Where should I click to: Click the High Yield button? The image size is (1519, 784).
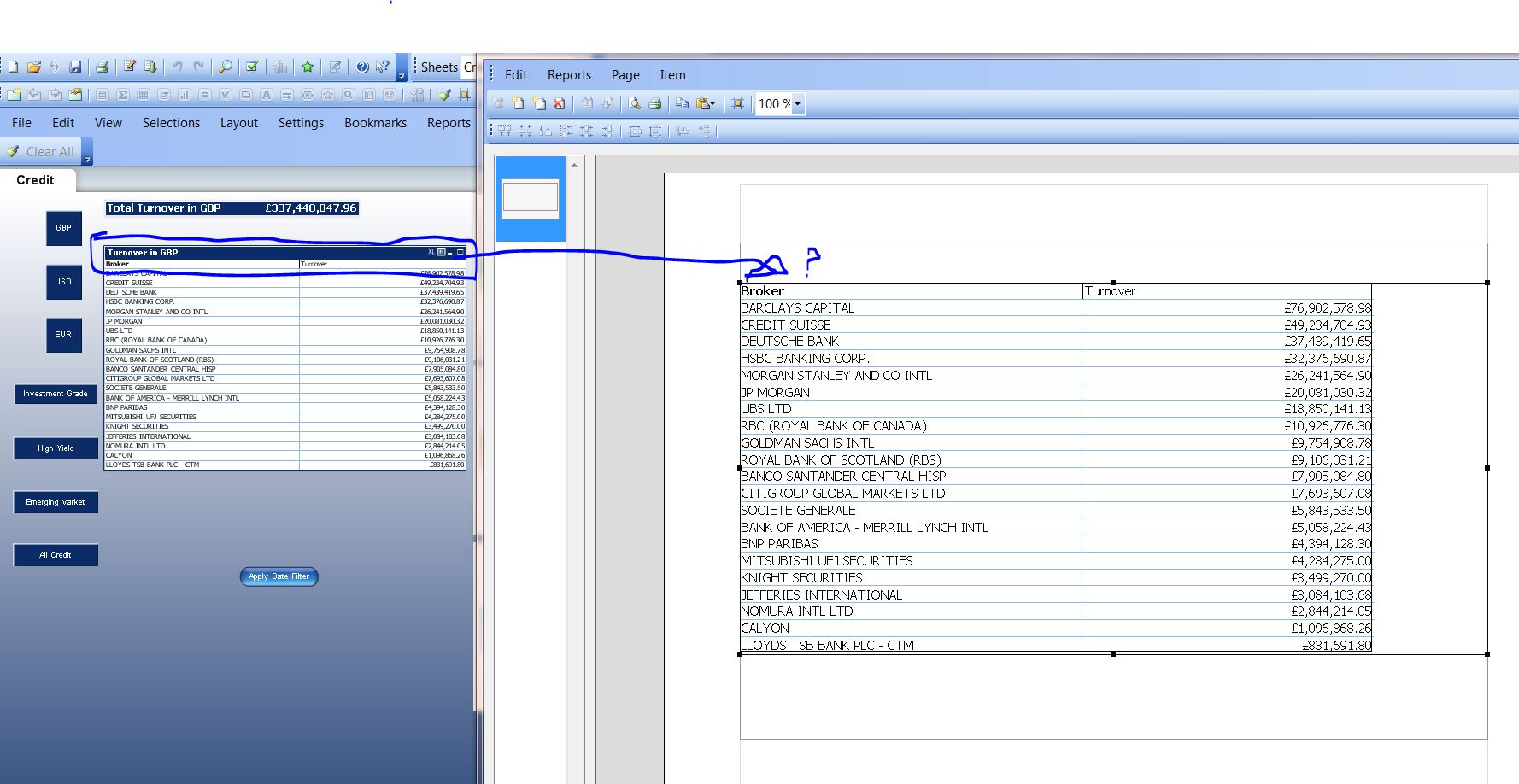(x=56, y=448)
